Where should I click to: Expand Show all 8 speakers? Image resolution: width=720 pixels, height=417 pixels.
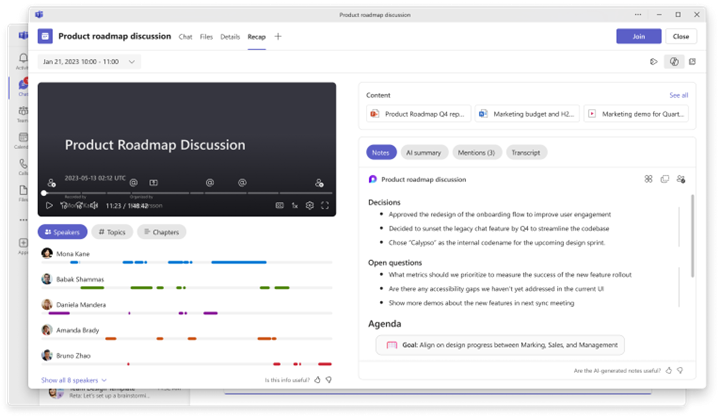click(x=74, y=380)
